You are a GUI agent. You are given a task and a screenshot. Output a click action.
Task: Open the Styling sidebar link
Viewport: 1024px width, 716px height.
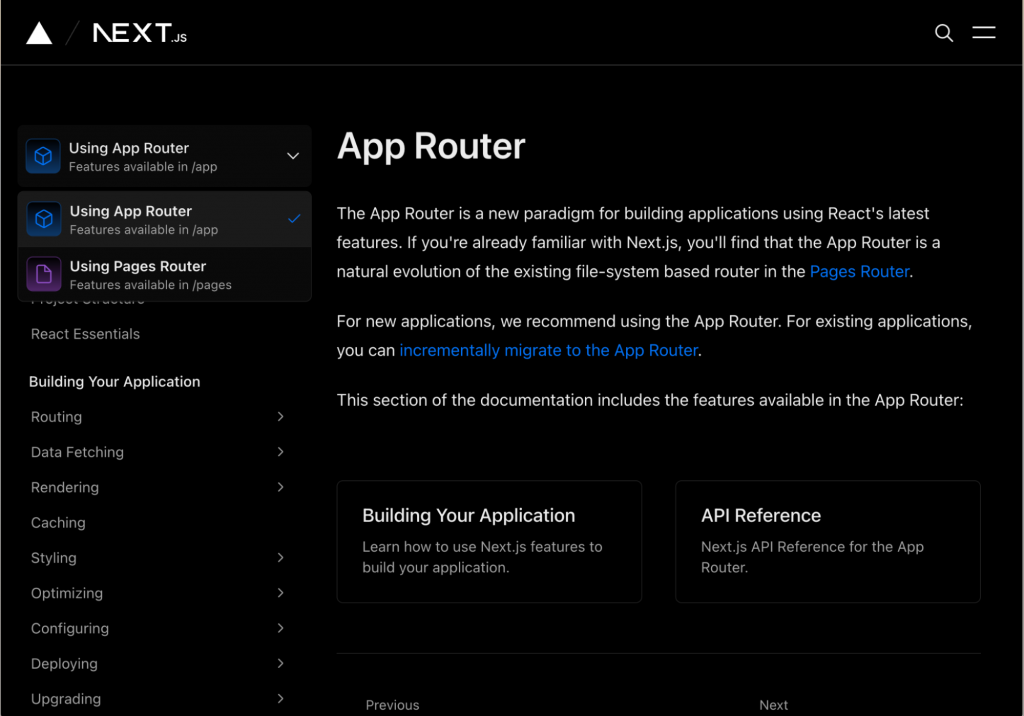(x=54, y=558)
